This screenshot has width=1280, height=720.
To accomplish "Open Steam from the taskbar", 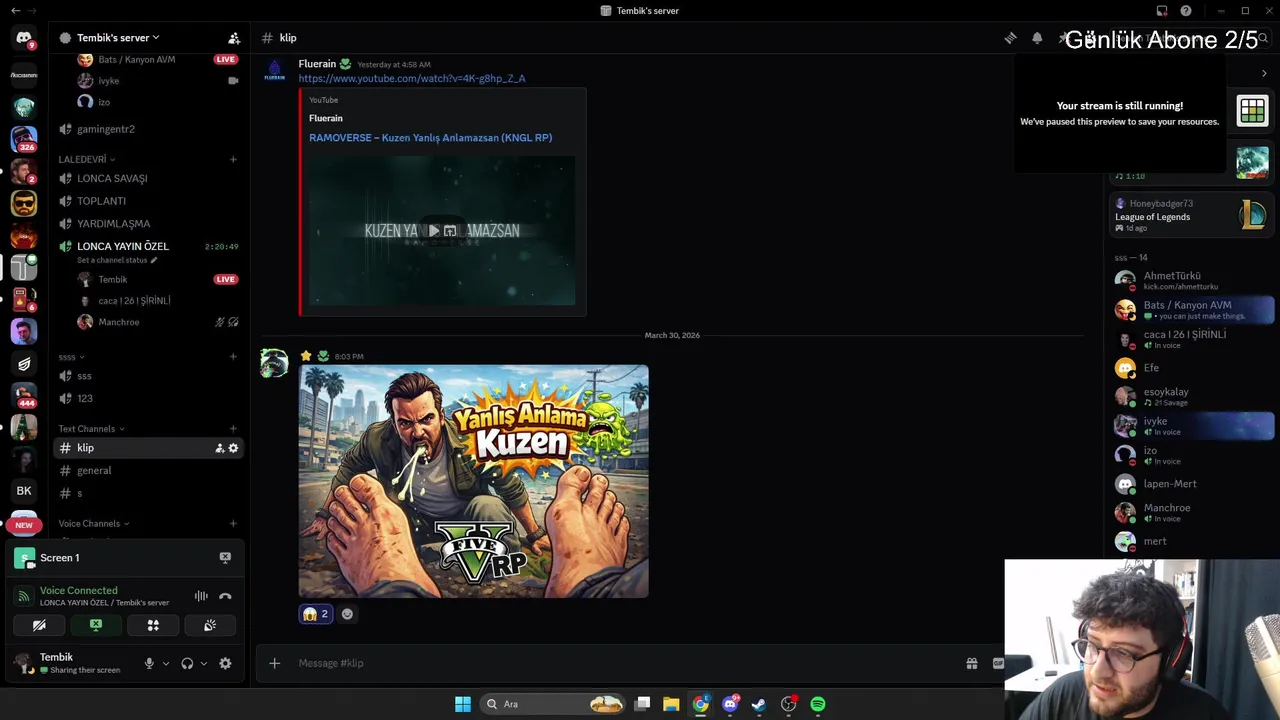I will point(759,704).
